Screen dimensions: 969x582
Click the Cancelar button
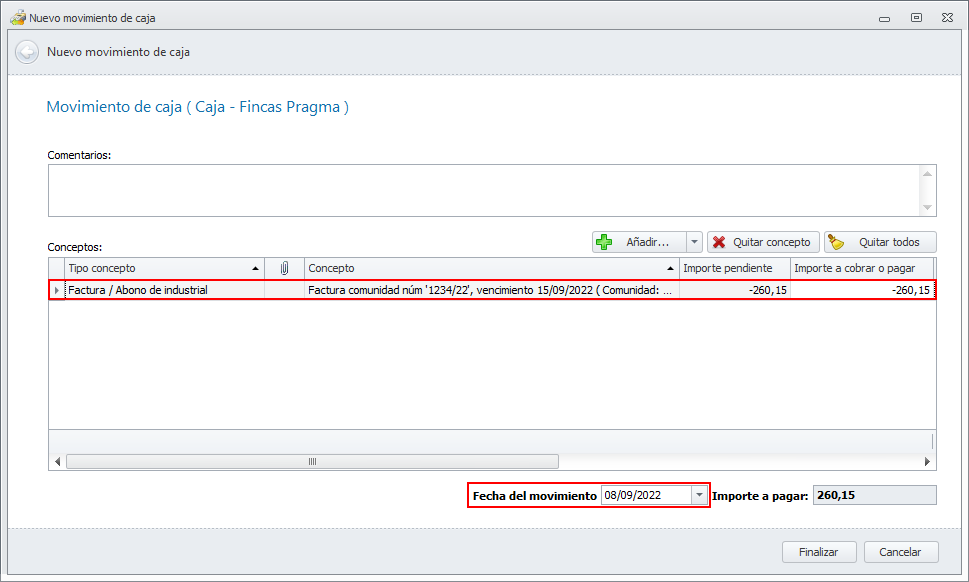900,552
